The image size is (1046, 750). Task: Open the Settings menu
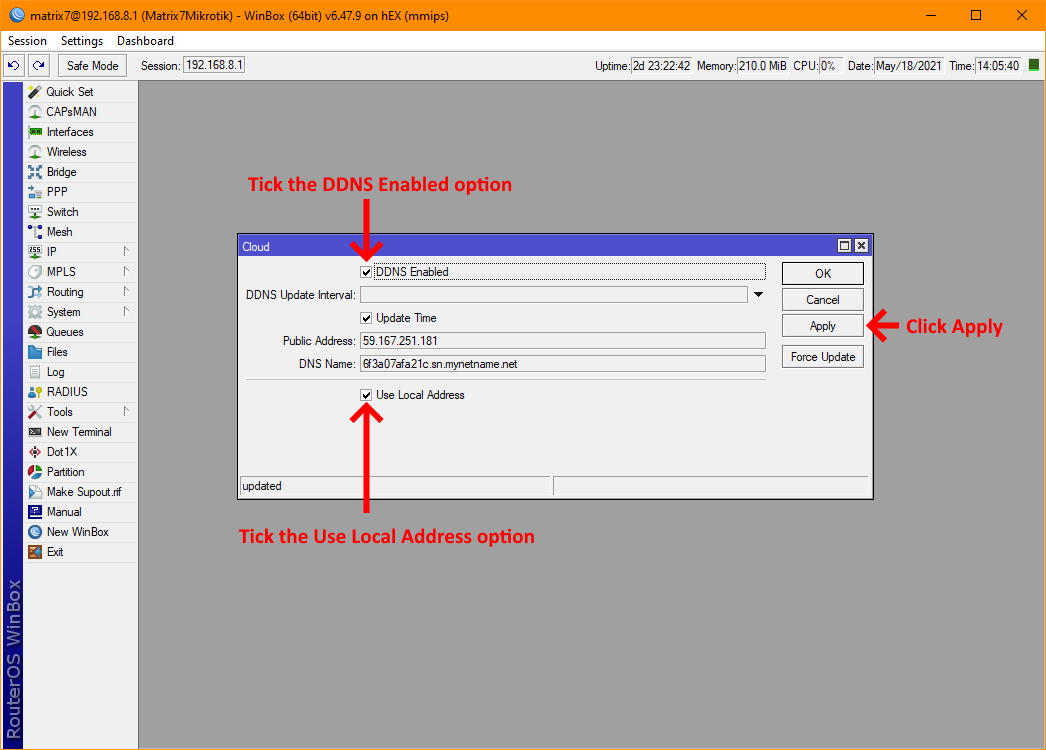[82, 41]
